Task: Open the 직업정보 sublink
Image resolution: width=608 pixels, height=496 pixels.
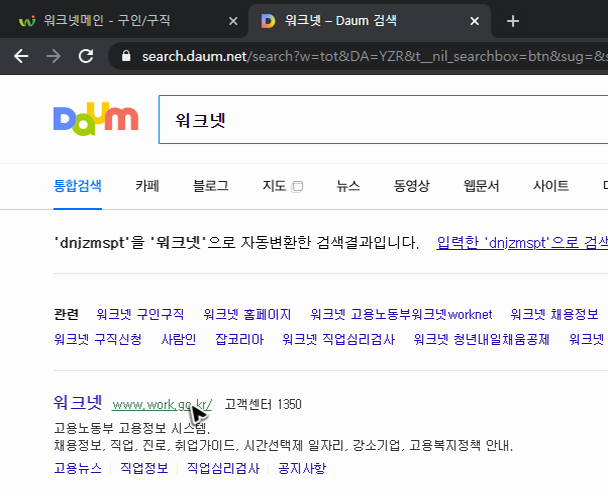Action: click(144, 468)
